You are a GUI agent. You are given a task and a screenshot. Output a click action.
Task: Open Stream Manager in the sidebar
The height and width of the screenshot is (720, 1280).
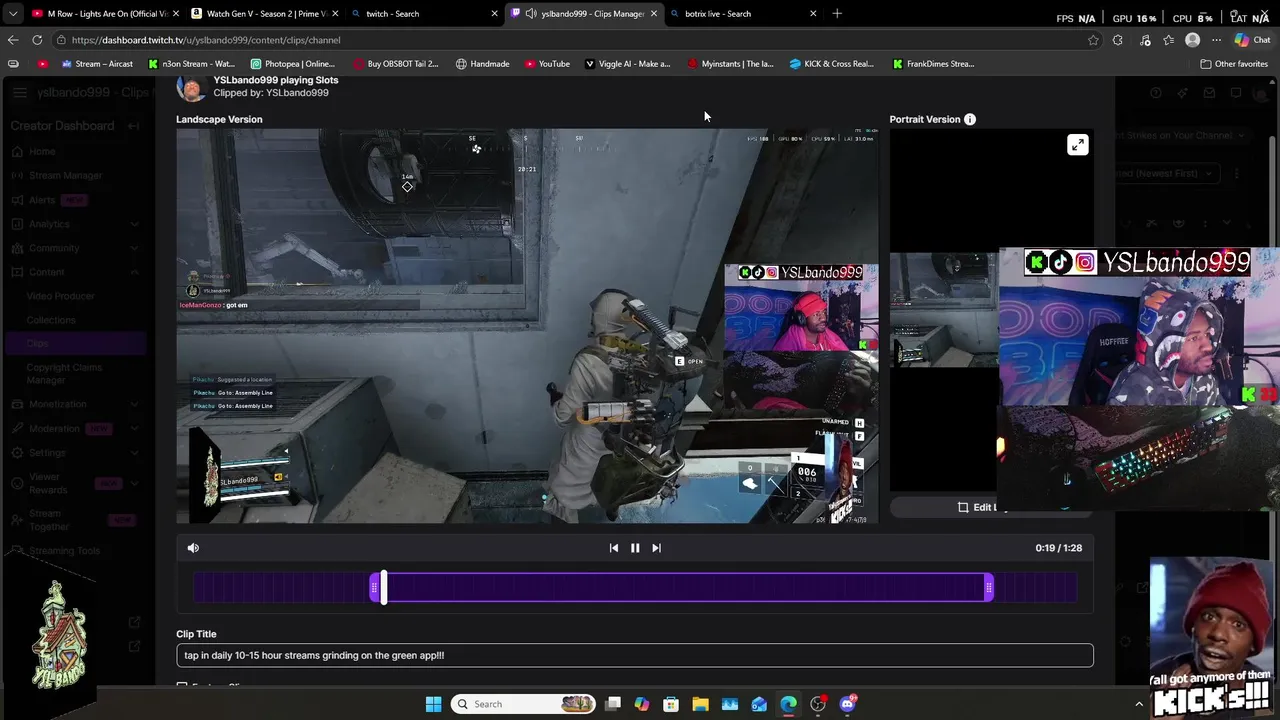click(65, 175)
